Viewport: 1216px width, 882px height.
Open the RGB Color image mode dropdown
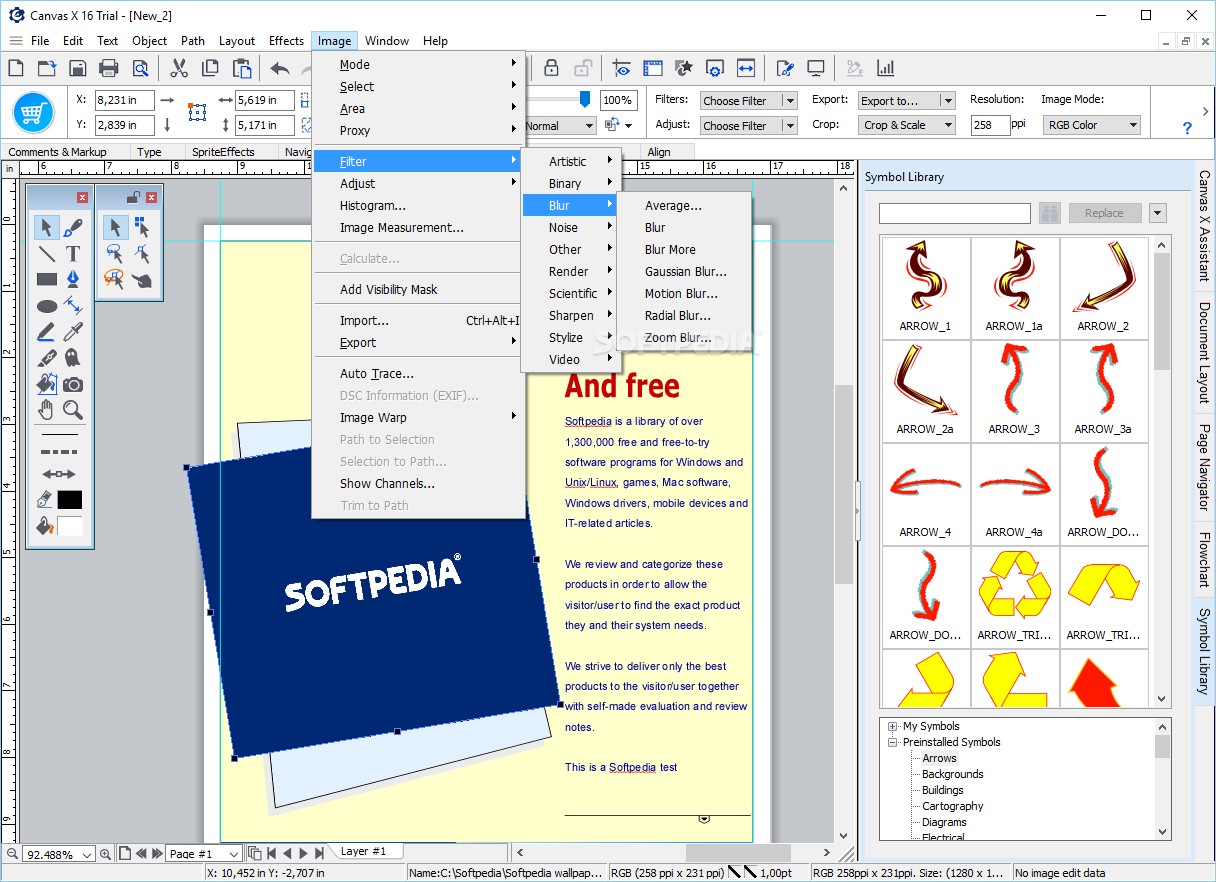click(x=1092, y=125)
